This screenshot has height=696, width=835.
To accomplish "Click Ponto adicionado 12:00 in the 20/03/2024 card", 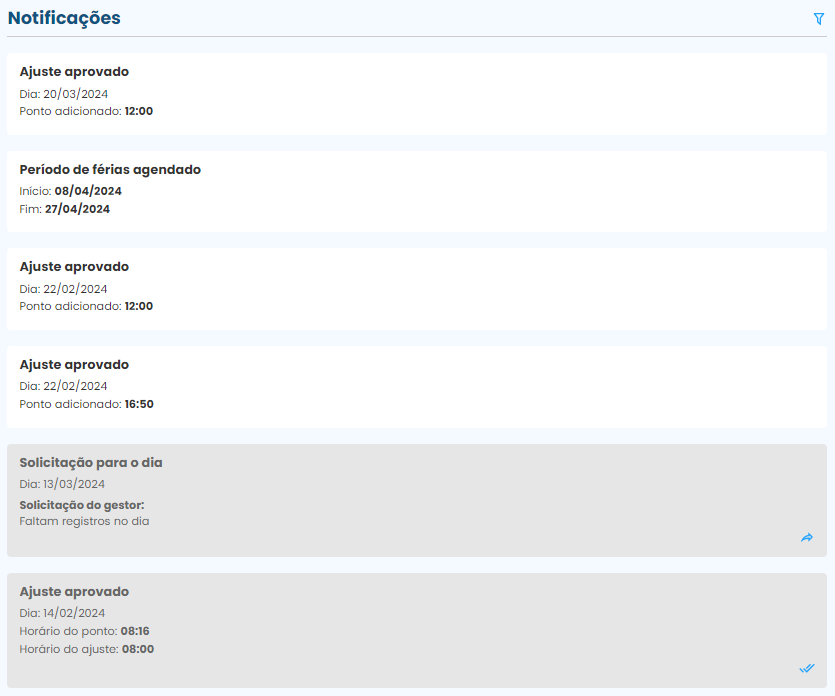I will click(x=86, y=111).
